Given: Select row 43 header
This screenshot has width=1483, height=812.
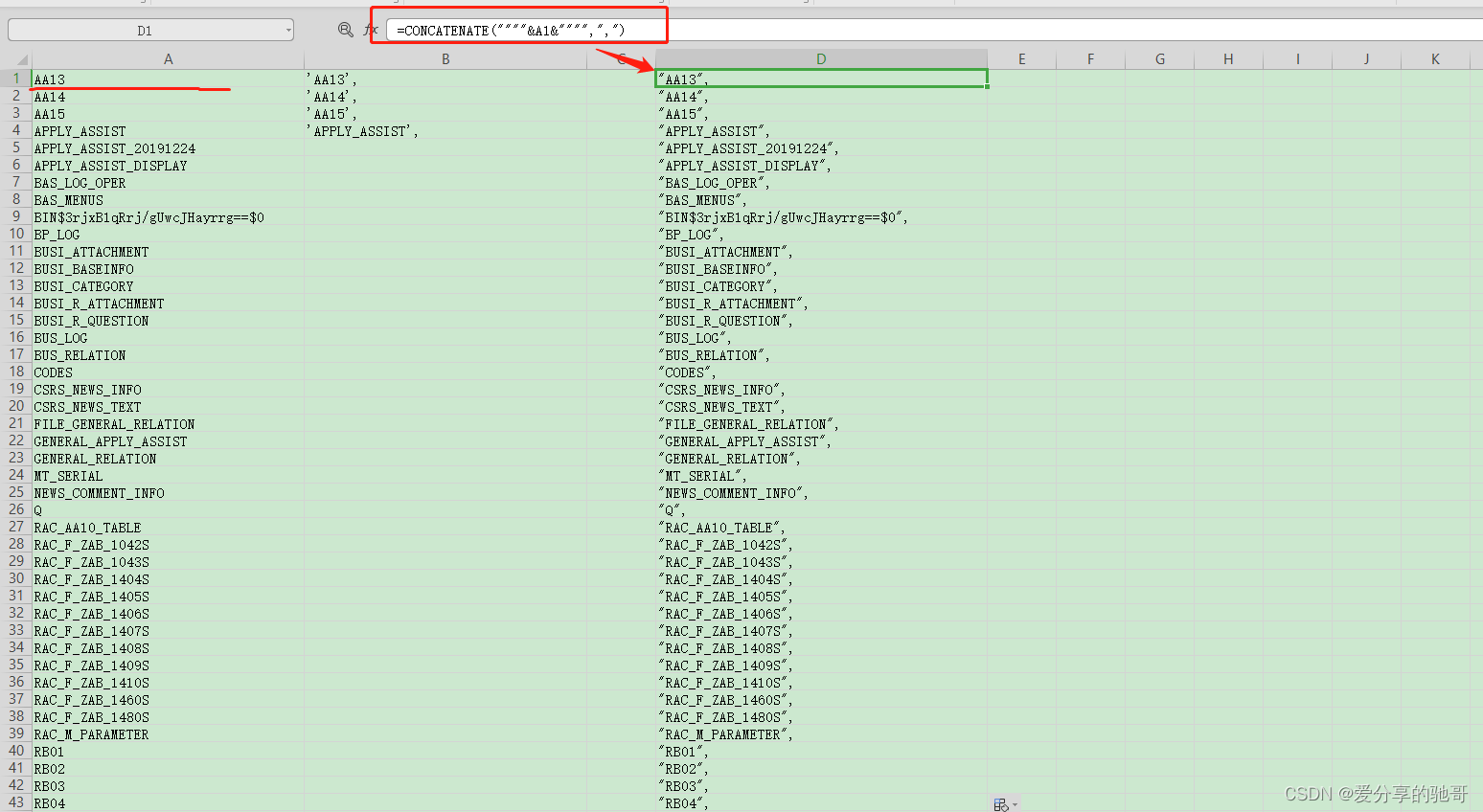Looking at the screenshot, I should [16, 802].
